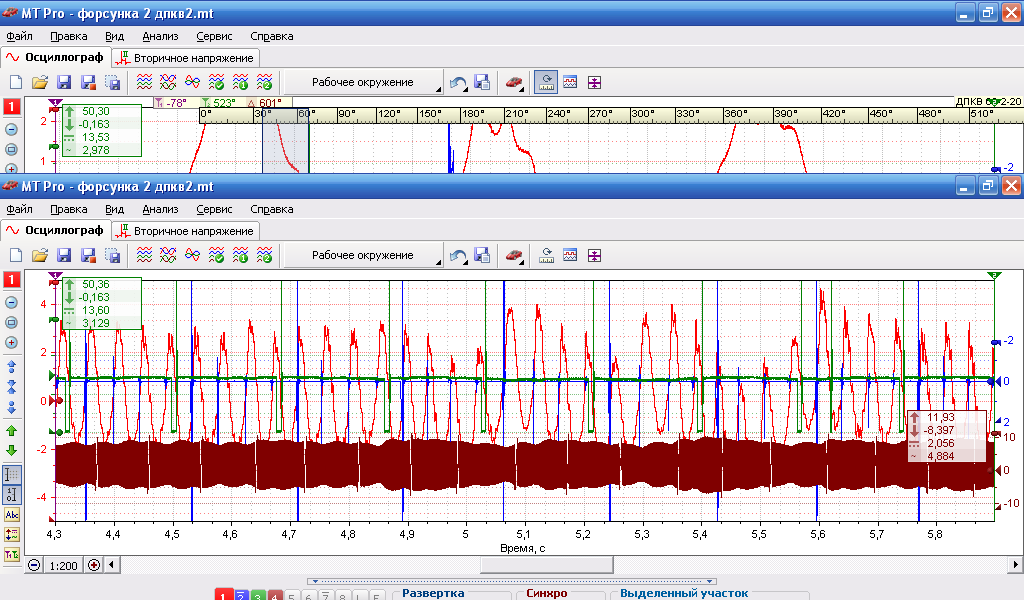
Task: Open the red car dropdown in the background window
Action: point(514,82)
